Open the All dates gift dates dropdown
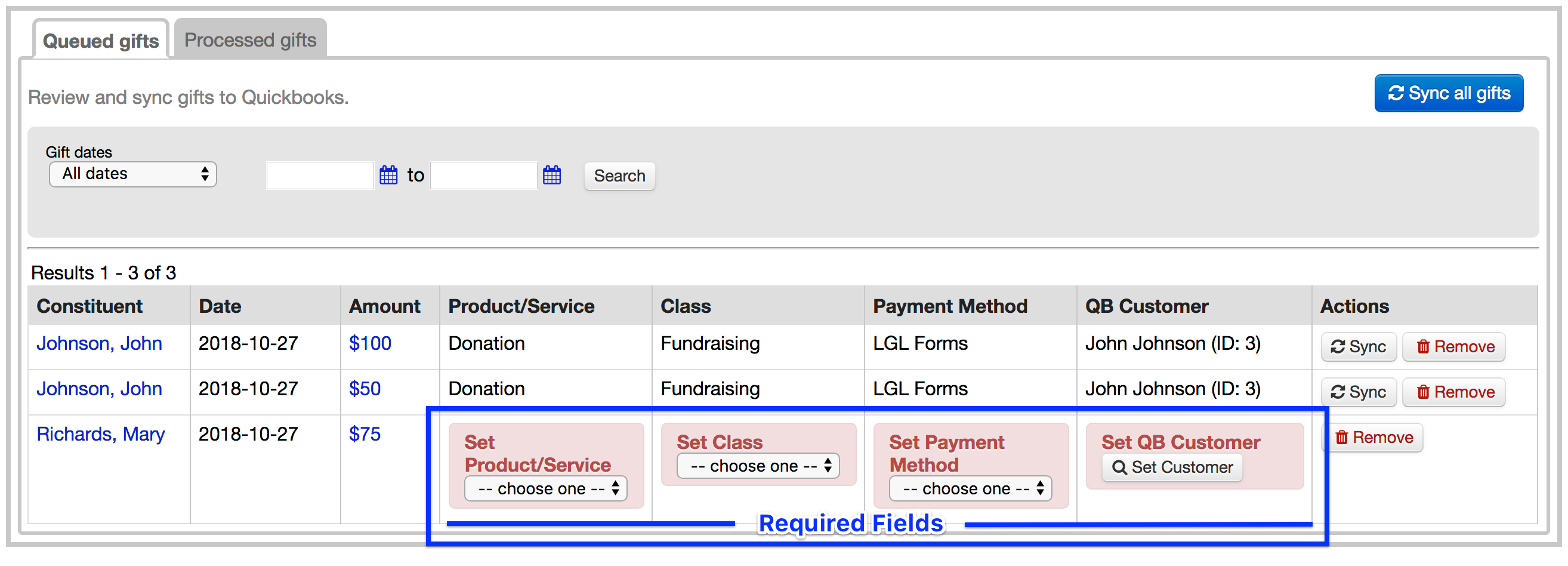Screen dimensions: 1568x566 (132, 174)
